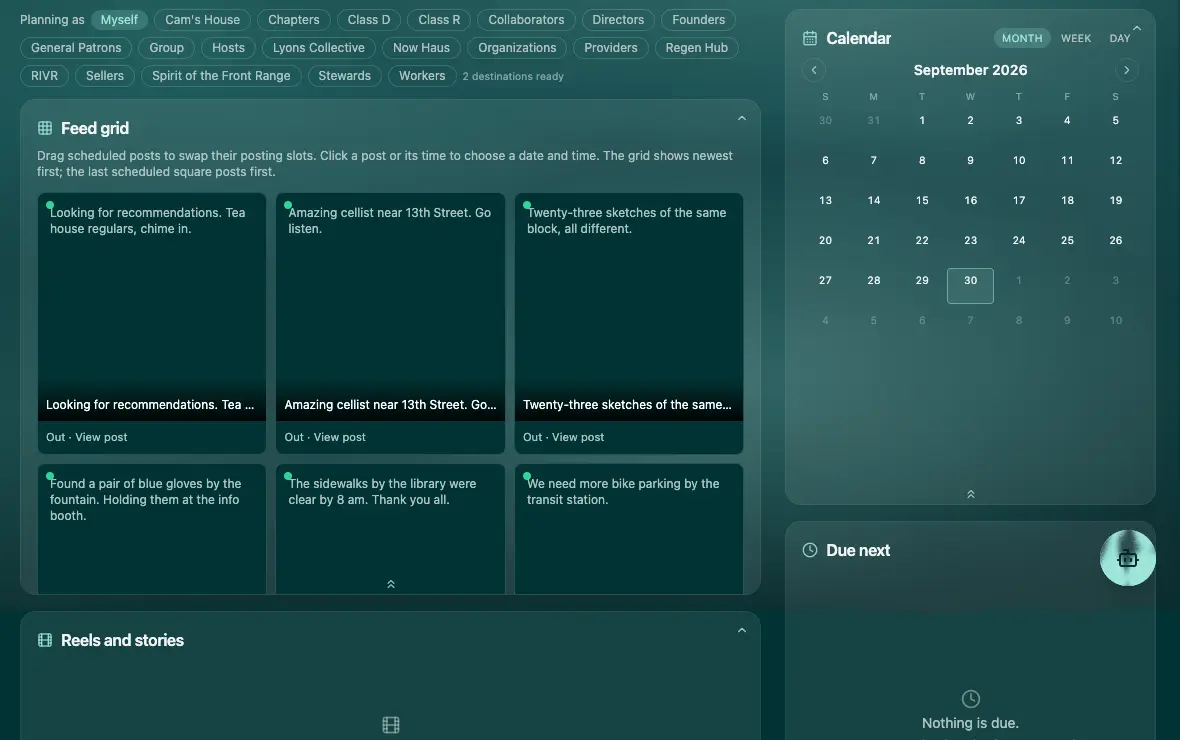This screenshot has height=740, width=1180.
Task: Select the Class R planning chip
Action: click(439, 20)
